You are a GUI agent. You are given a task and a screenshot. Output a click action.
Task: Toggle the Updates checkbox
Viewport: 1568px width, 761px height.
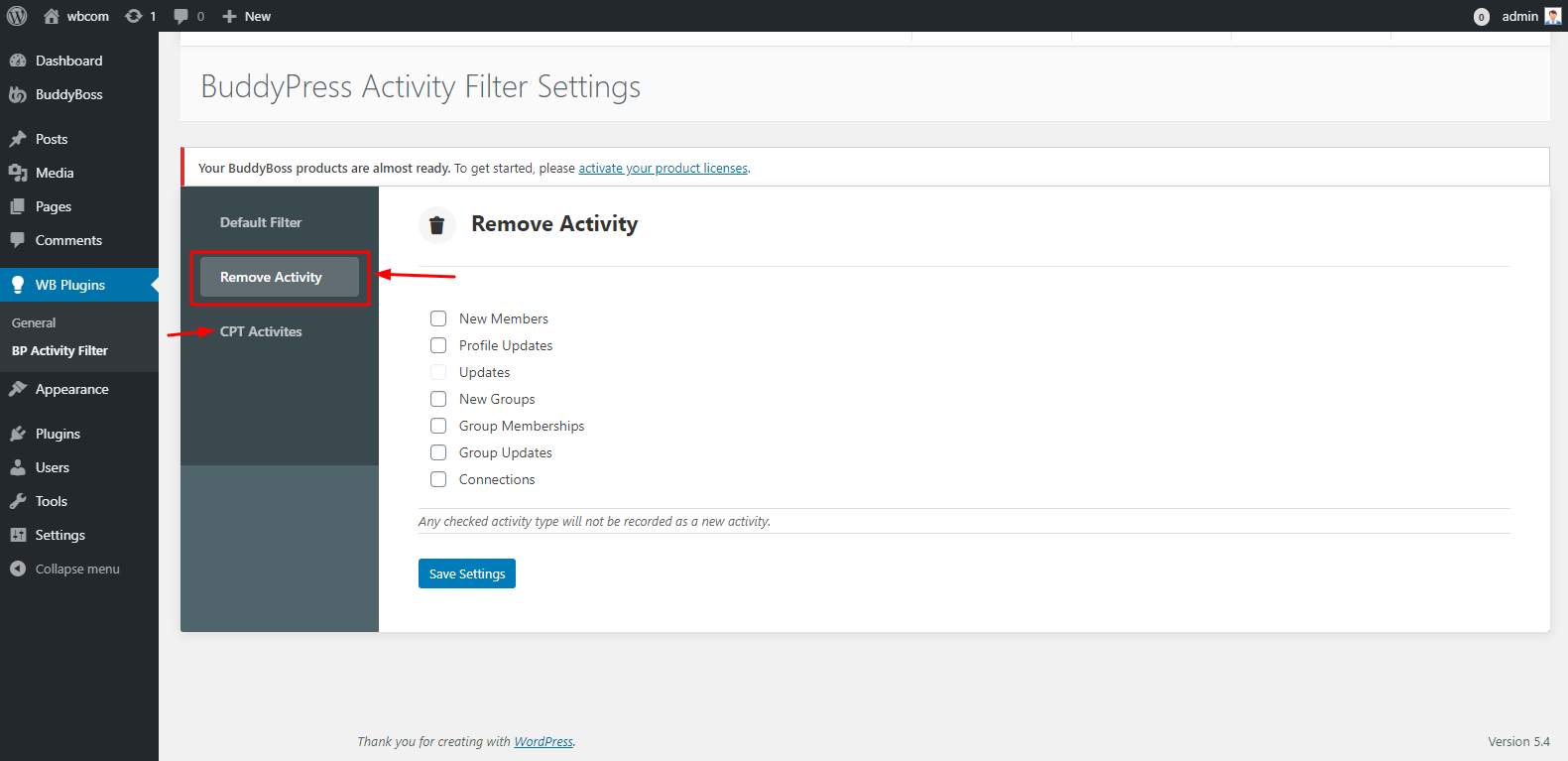pos(438,372)
